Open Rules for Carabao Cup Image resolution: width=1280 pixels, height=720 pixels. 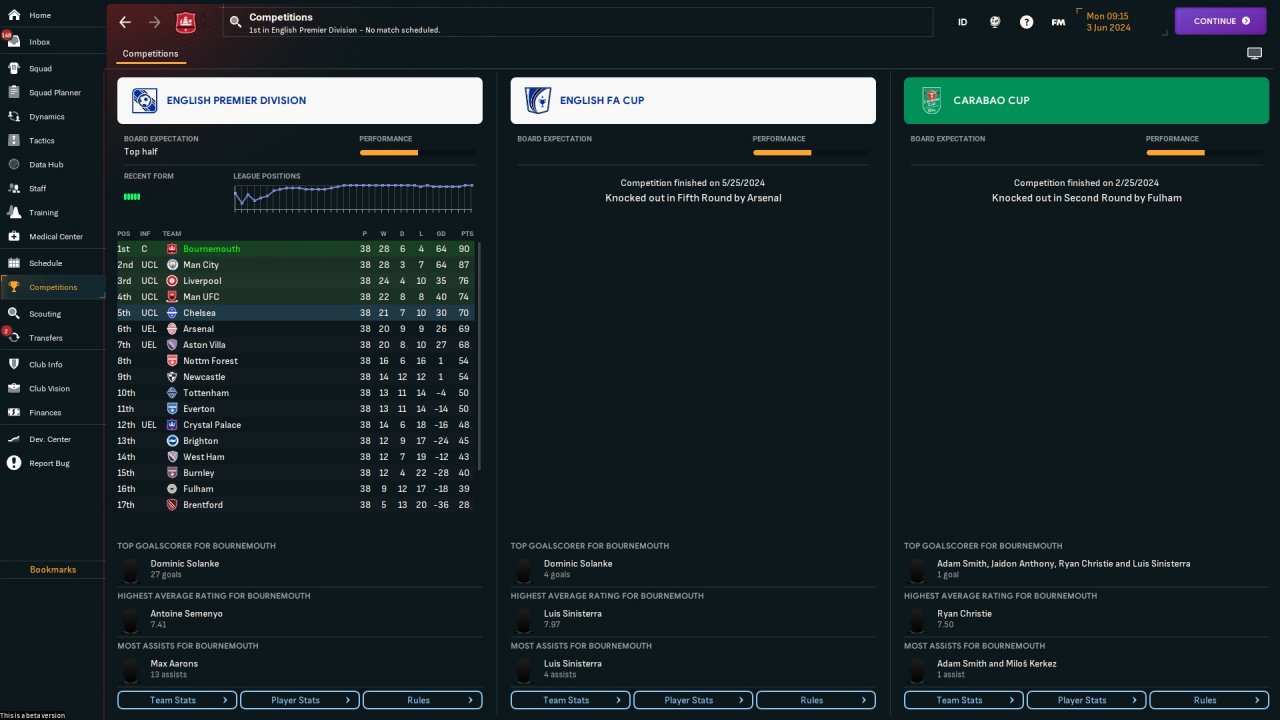pos(1210,700)
